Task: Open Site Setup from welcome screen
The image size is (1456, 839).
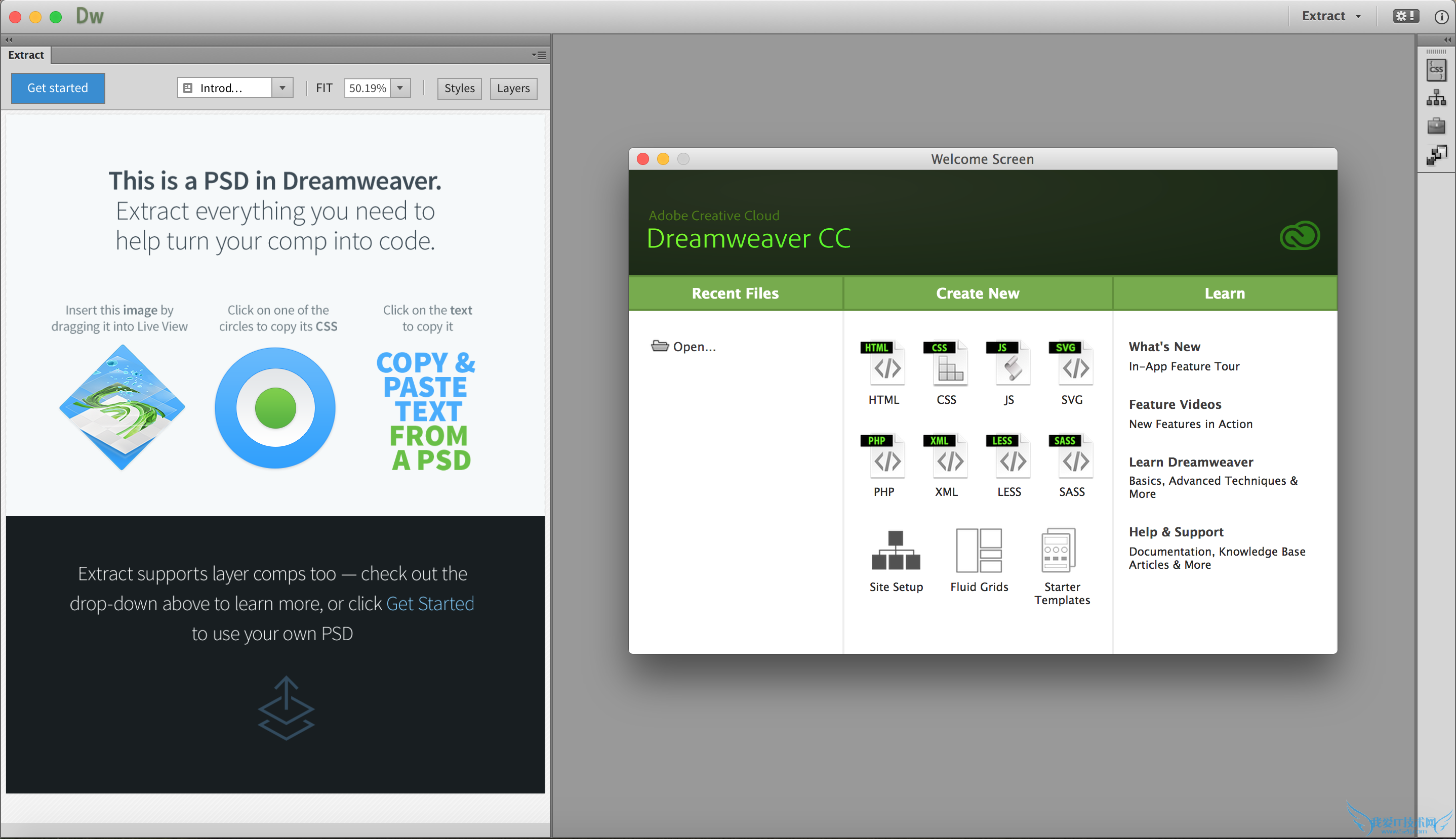Action: click(896, 560)
